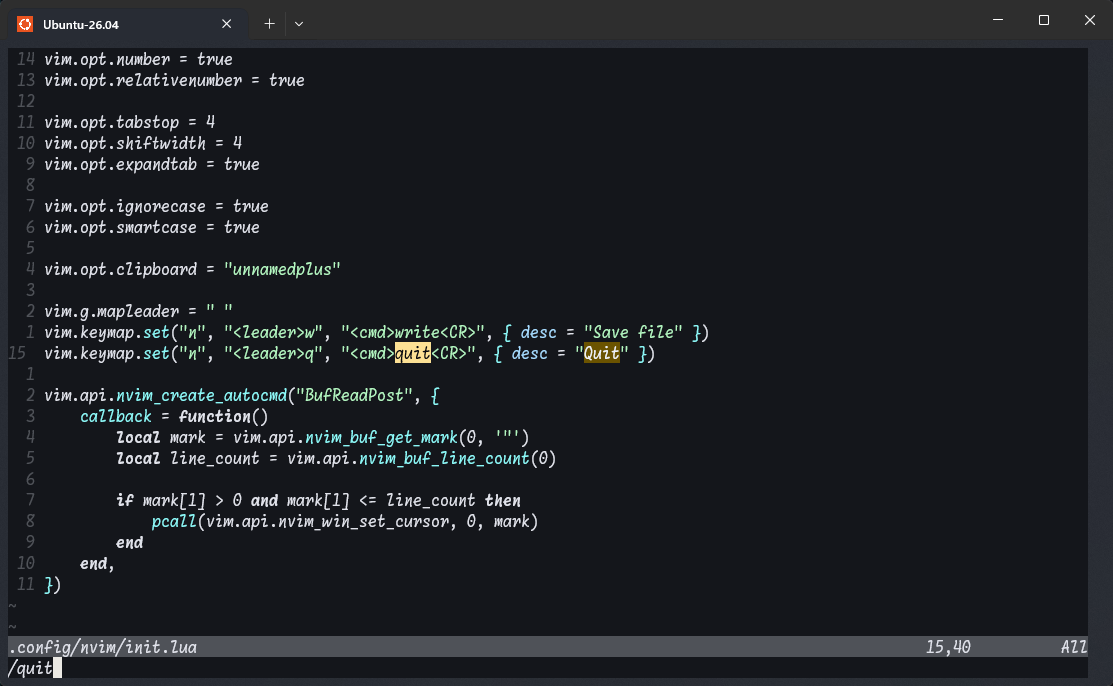The image size is (1113, 686).
Task: Click the highlighted 'quit' search match
Action: point(412,353)
